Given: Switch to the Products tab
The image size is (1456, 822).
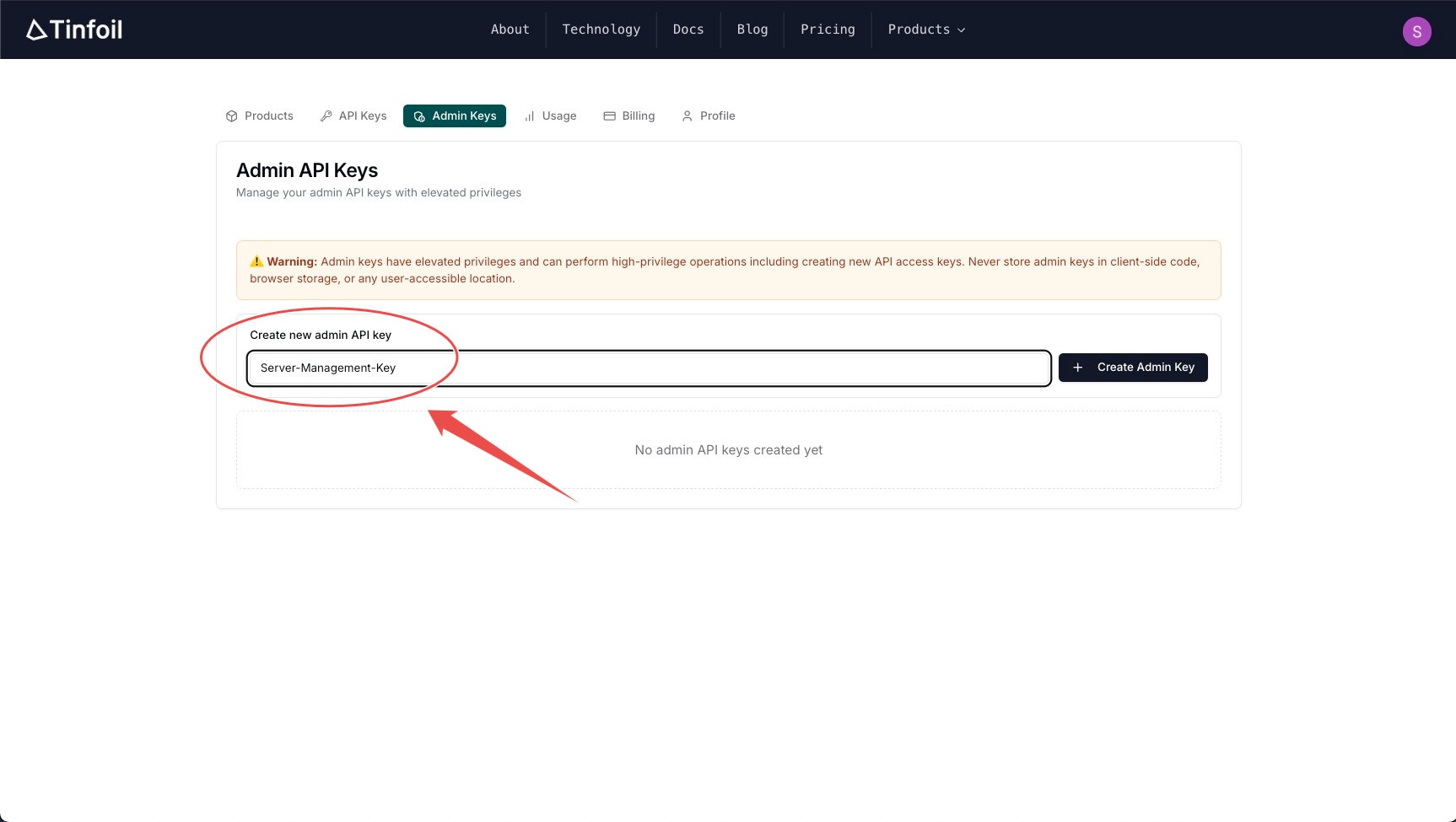Looking at the screenshot, I should coord(259,116).
